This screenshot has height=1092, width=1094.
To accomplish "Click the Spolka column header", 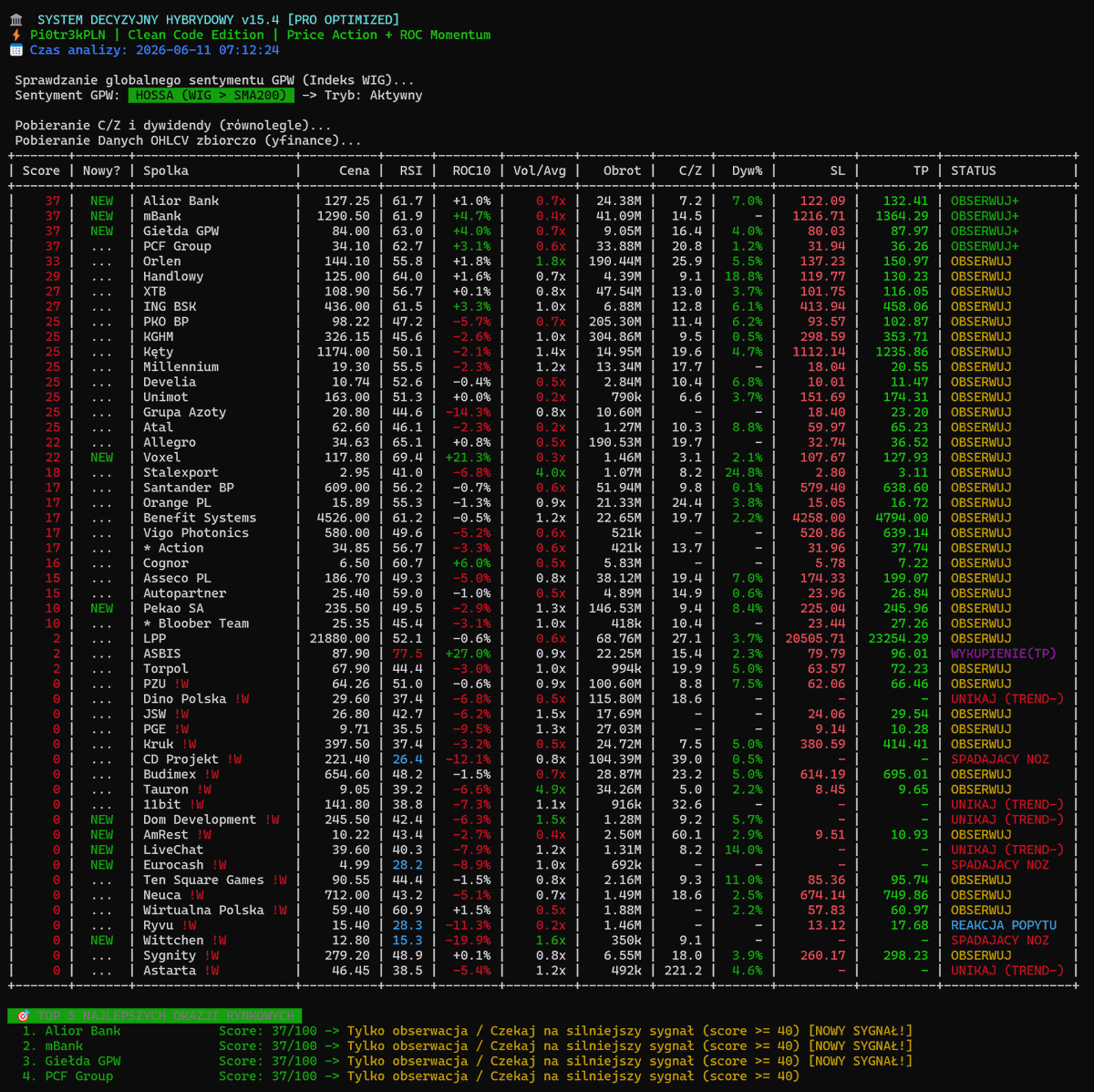I will (x=166, y=170).
